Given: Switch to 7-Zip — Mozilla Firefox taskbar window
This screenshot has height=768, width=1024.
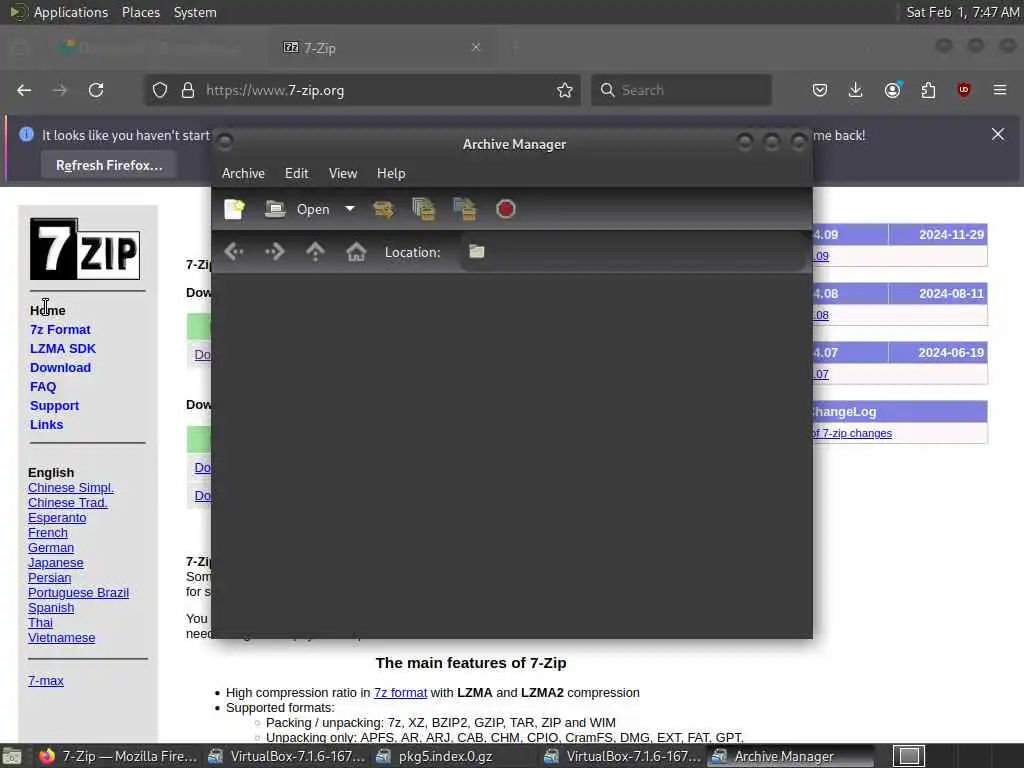Looking at the screenshot, I should pos(118,756).
